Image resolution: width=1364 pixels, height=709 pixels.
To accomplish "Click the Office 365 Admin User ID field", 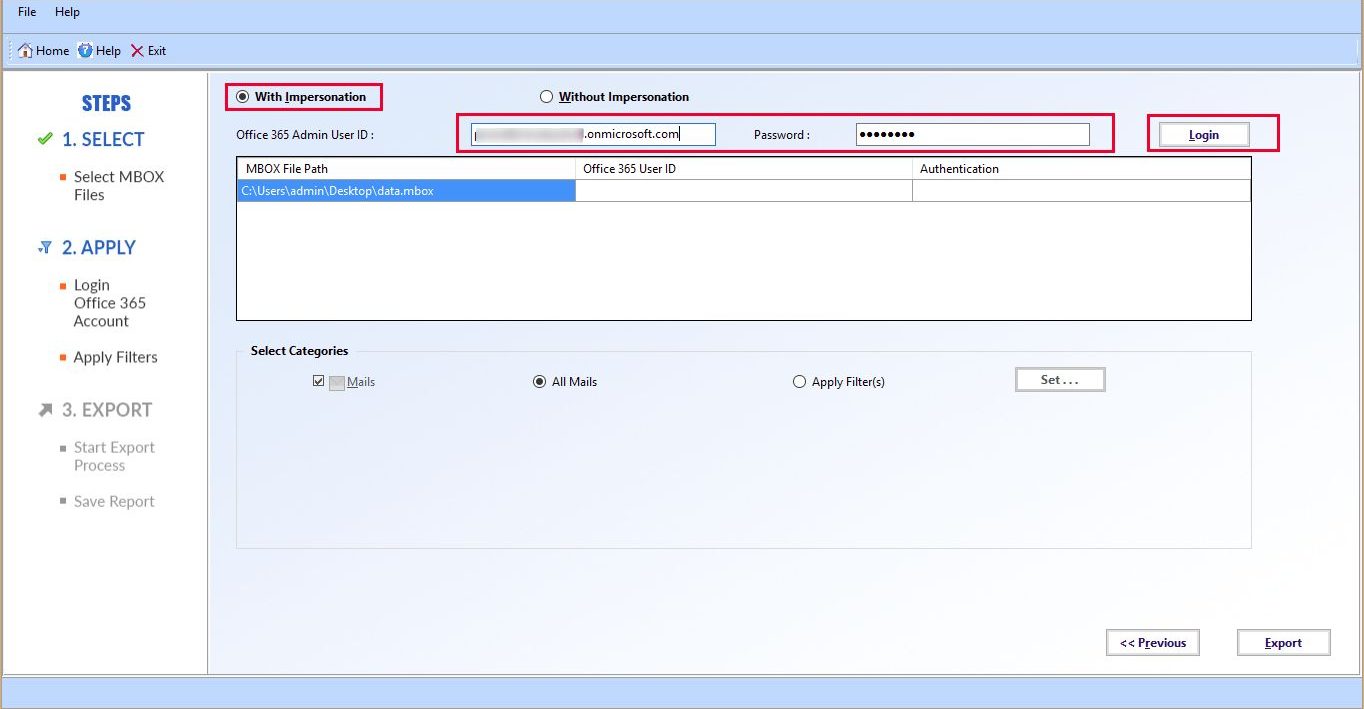I will (x=594, y=134).
